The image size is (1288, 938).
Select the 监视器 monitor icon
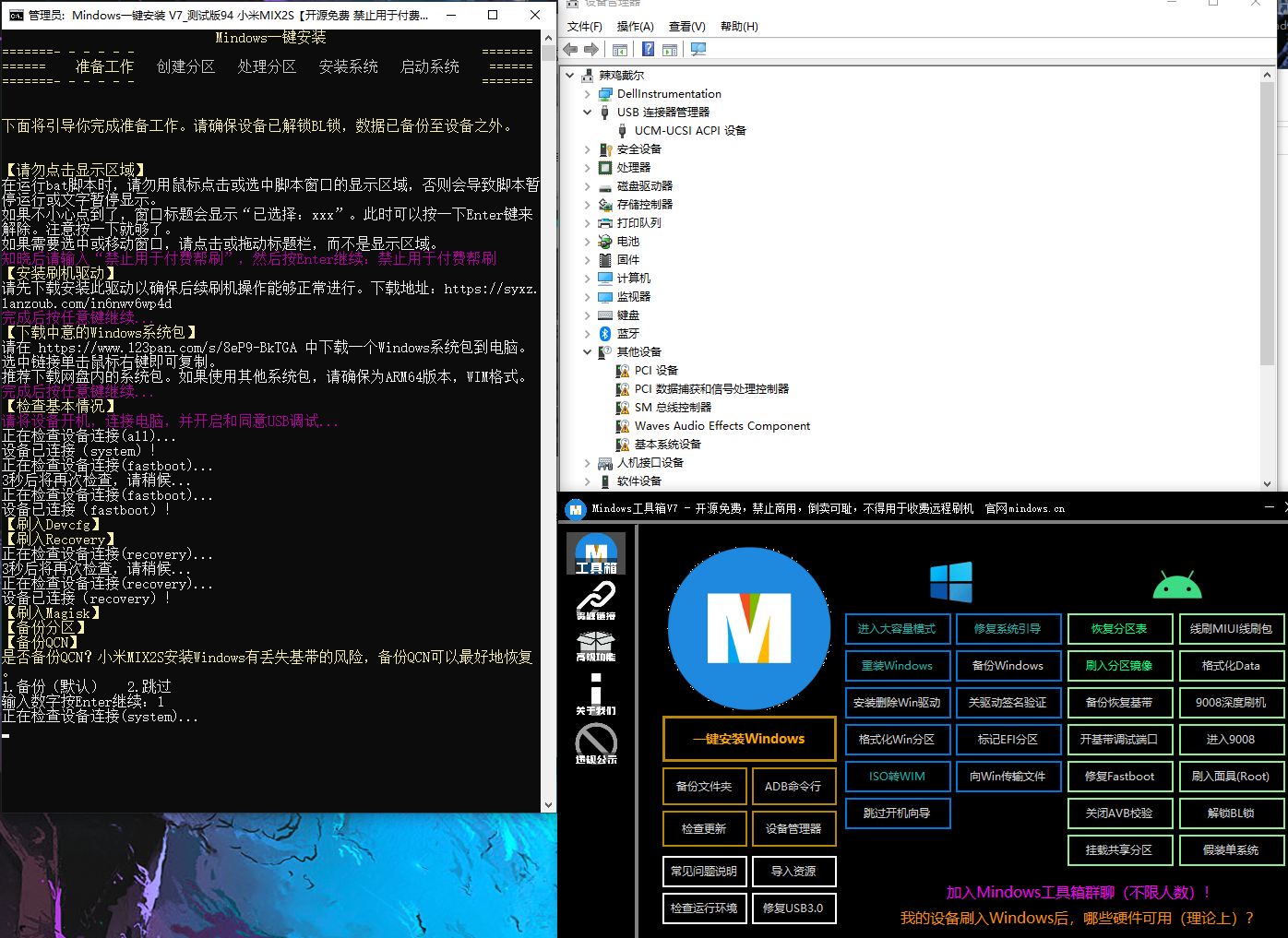click(x=605, y=296)
